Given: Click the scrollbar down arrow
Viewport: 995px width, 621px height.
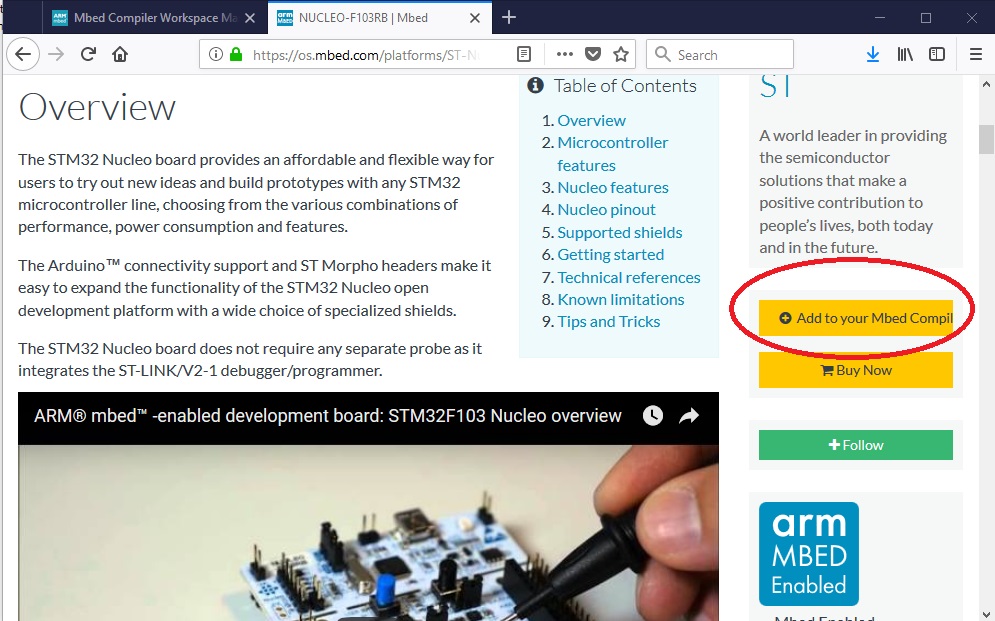Looking at the screenshot, I should pos(986,614).
